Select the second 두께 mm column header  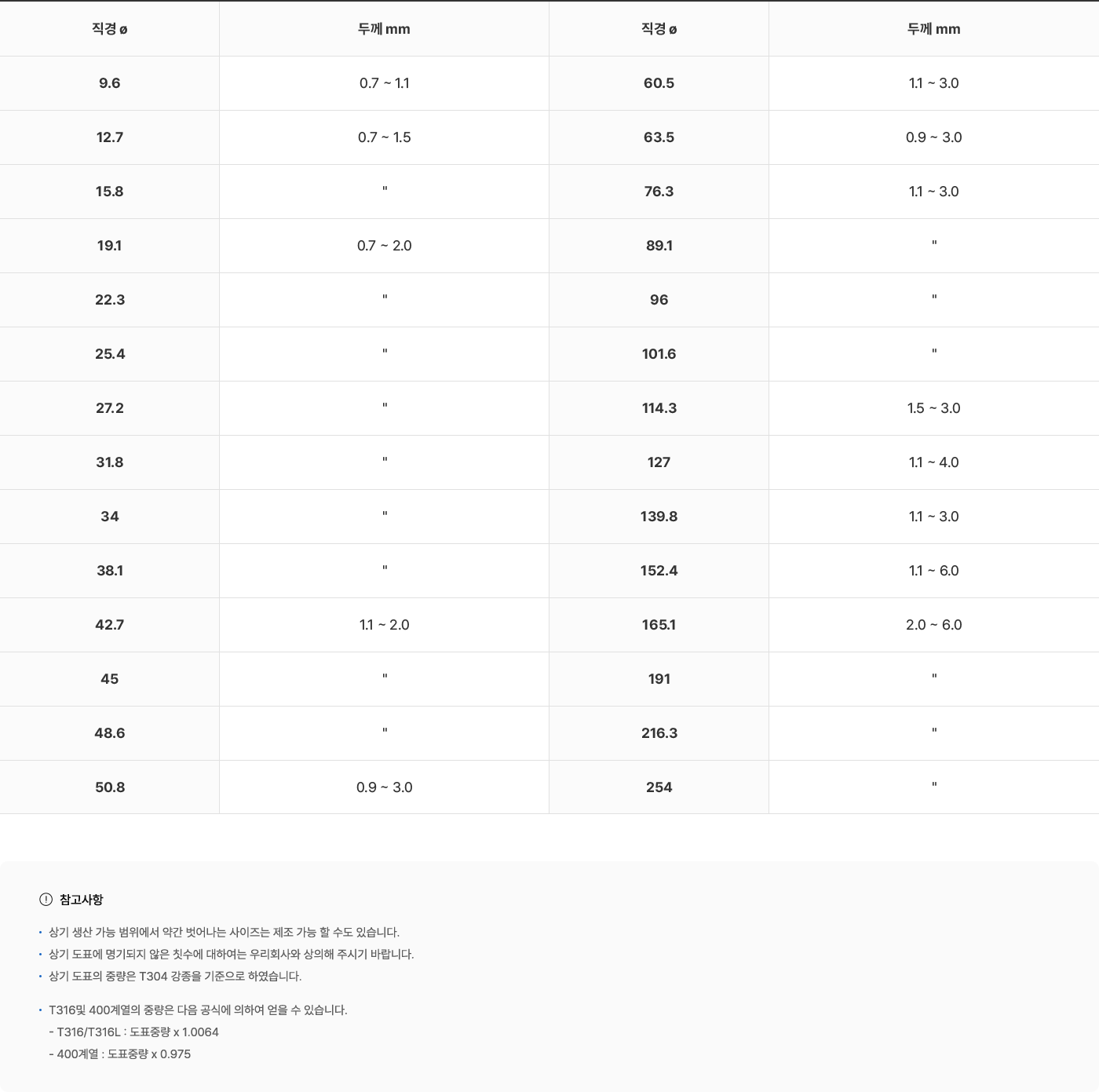click(934, 29)
